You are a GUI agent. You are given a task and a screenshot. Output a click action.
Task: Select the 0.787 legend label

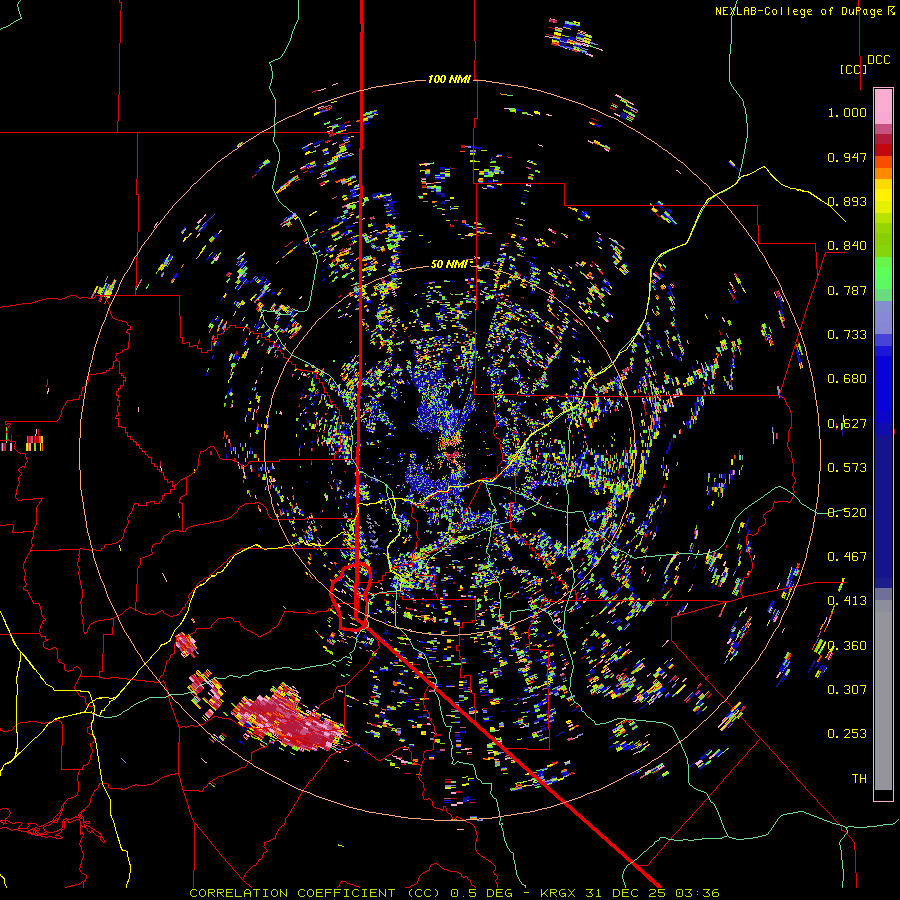click(847, 290)
